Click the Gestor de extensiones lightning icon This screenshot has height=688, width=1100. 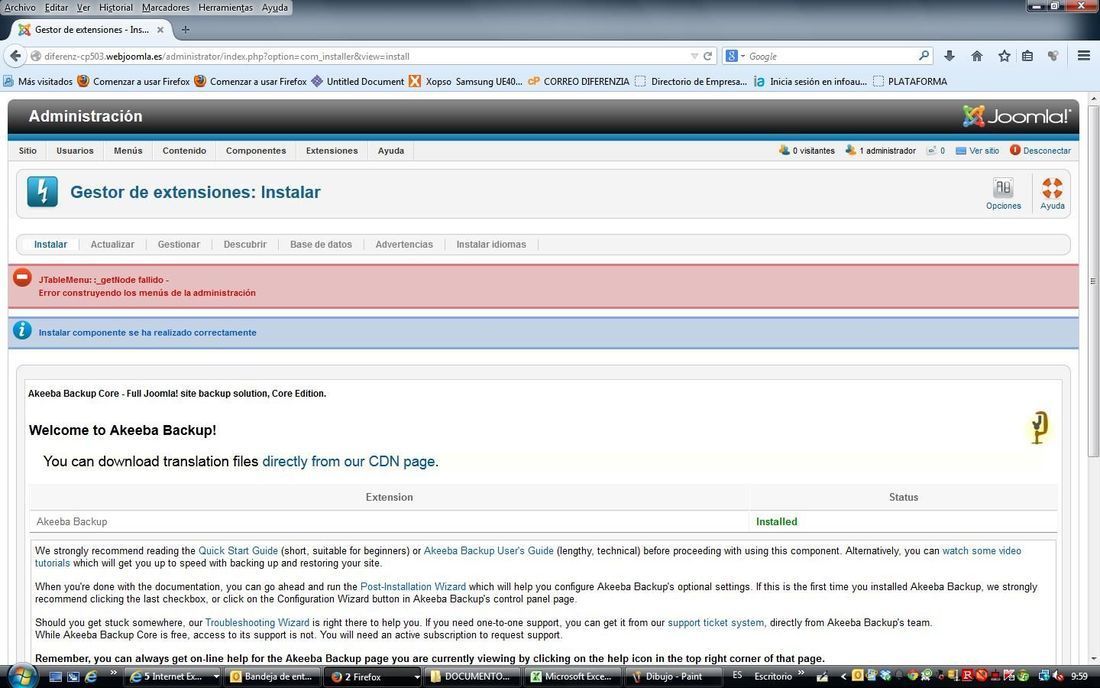(42, 191)
